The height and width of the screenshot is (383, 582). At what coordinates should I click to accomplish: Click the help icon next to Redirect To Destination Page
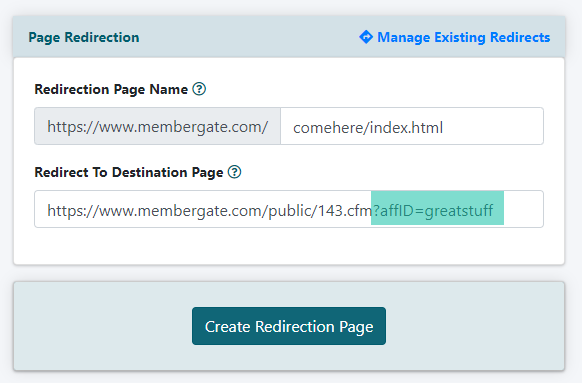(235, 172)
